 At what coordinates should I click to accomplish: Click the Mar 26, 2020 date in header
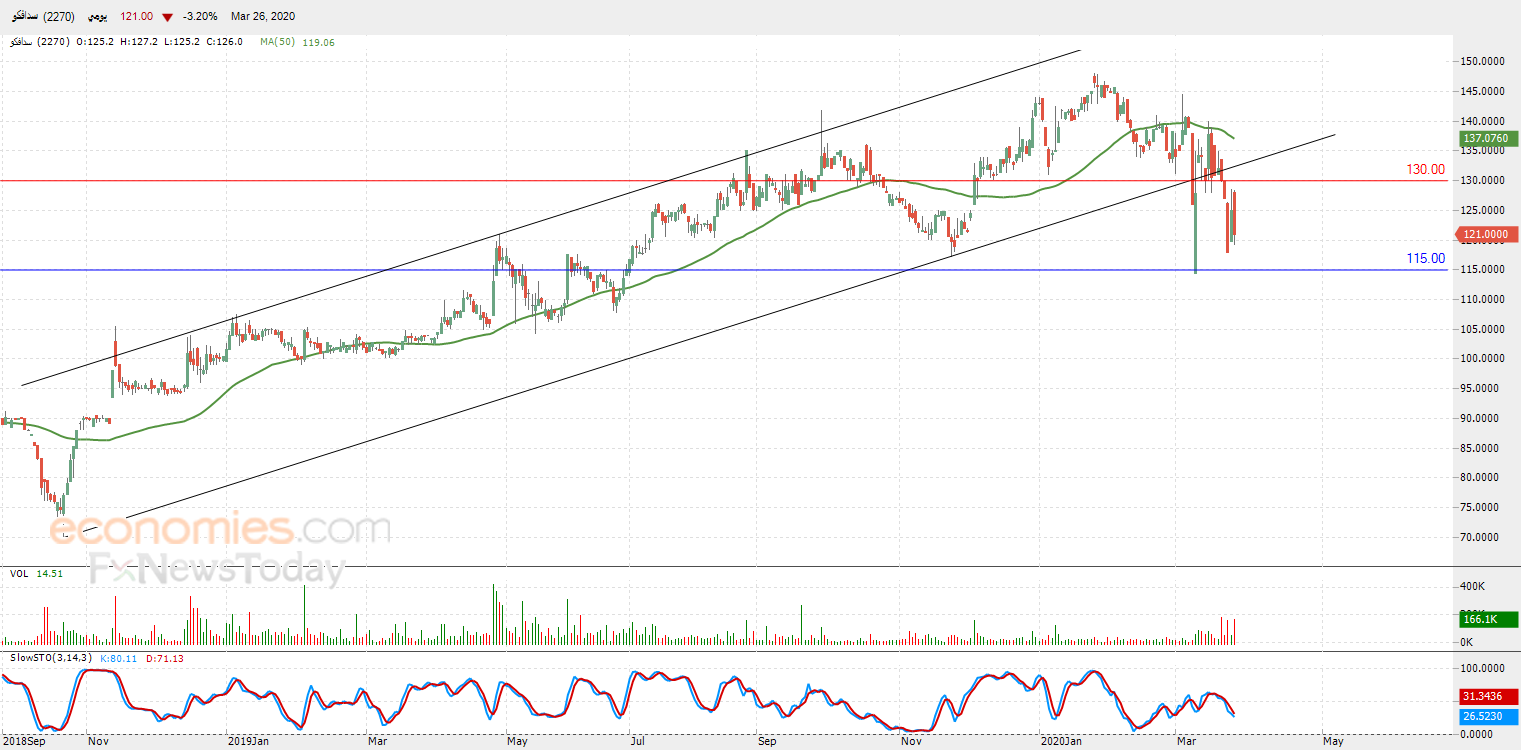[262, 17]
